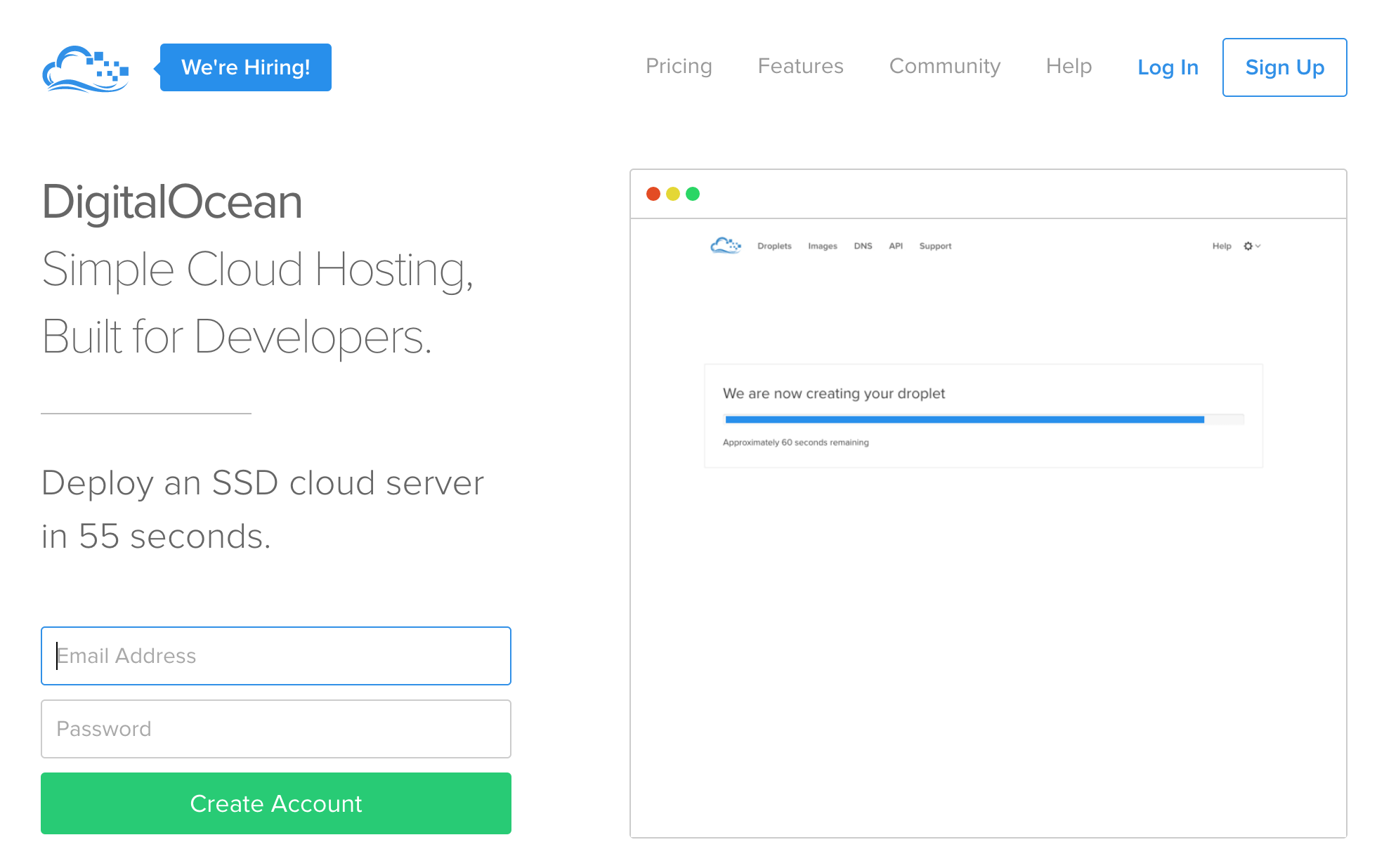The image size is (1377, 868).
Task: Click the DigitalOcean cloud logo in the header
Action: 86,68
